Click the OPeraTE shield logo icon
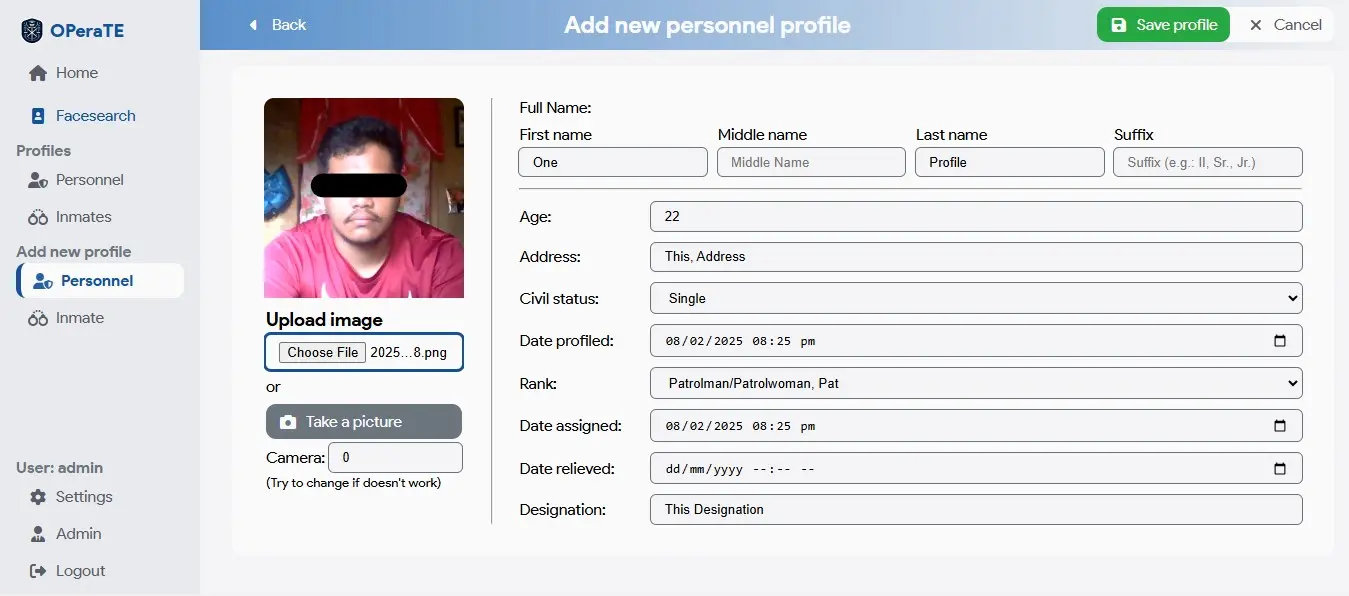1349x596 pixels. coord(32,31)
